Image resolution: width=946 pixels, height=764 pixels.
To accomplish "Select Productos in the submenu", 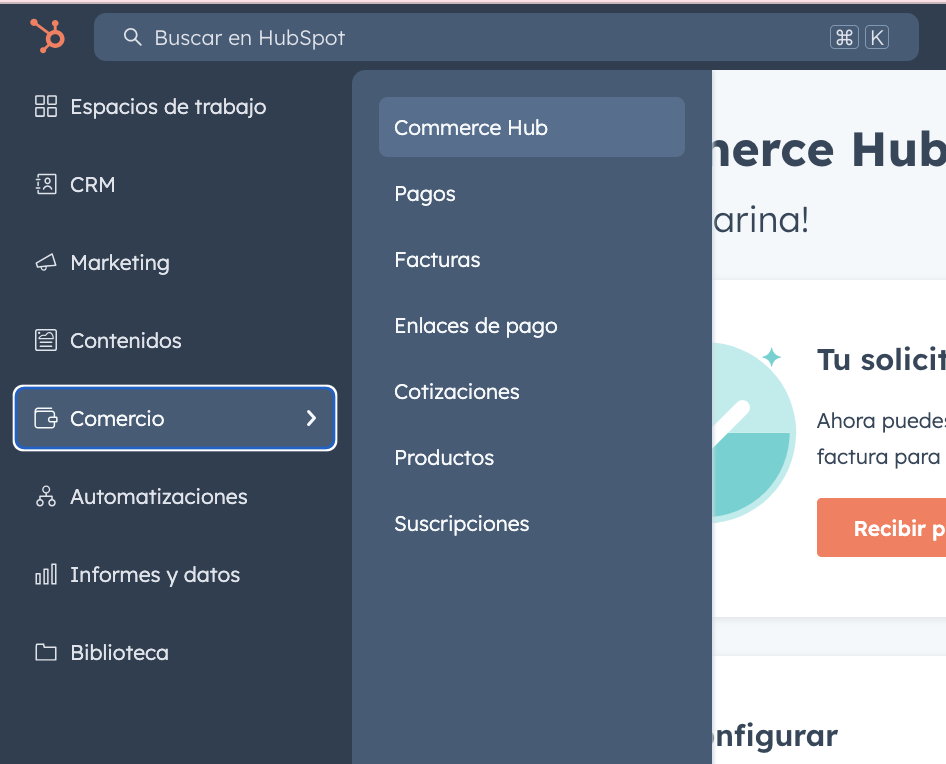I will [444, 457].
